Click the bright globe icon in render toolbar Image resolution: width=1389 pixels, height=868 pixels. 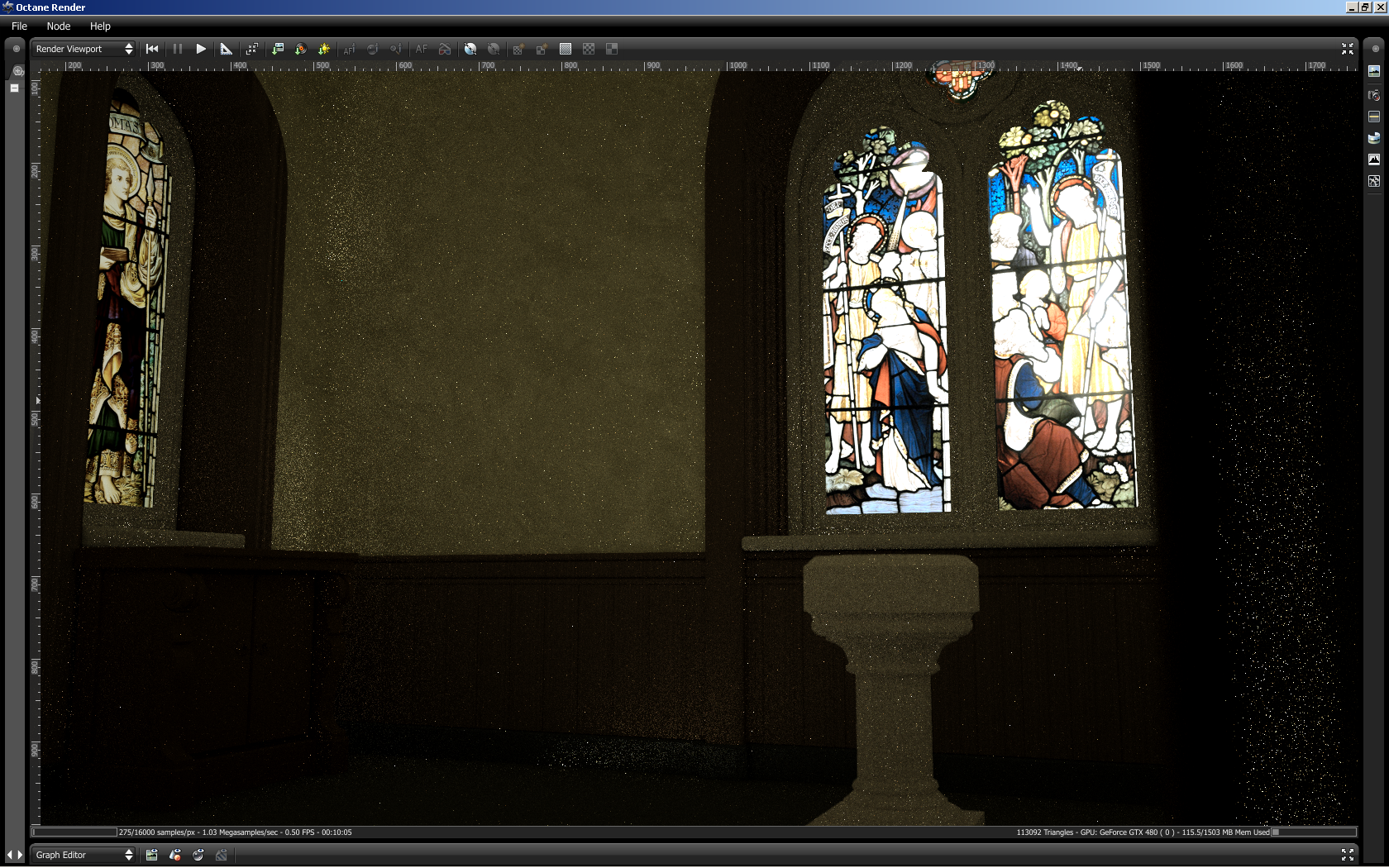coord(470,49)
